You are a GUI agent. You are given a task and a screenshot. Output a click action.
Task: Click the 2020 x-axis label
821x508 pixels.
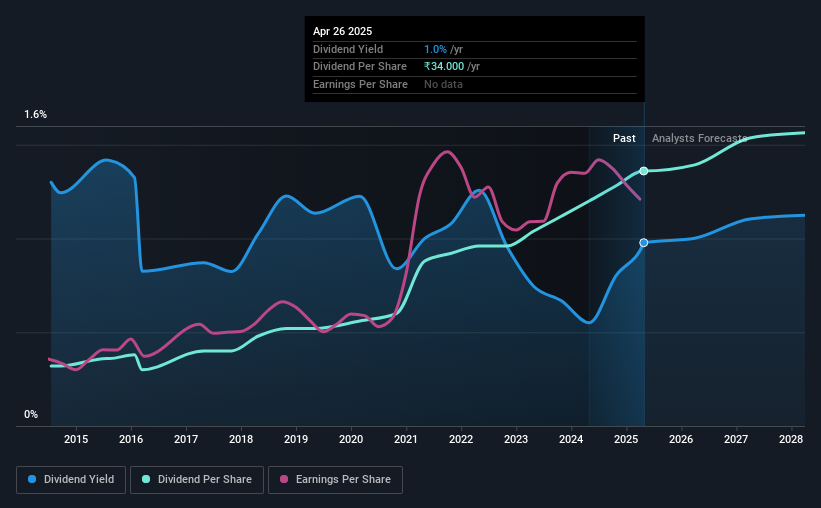tap(351, 439)
